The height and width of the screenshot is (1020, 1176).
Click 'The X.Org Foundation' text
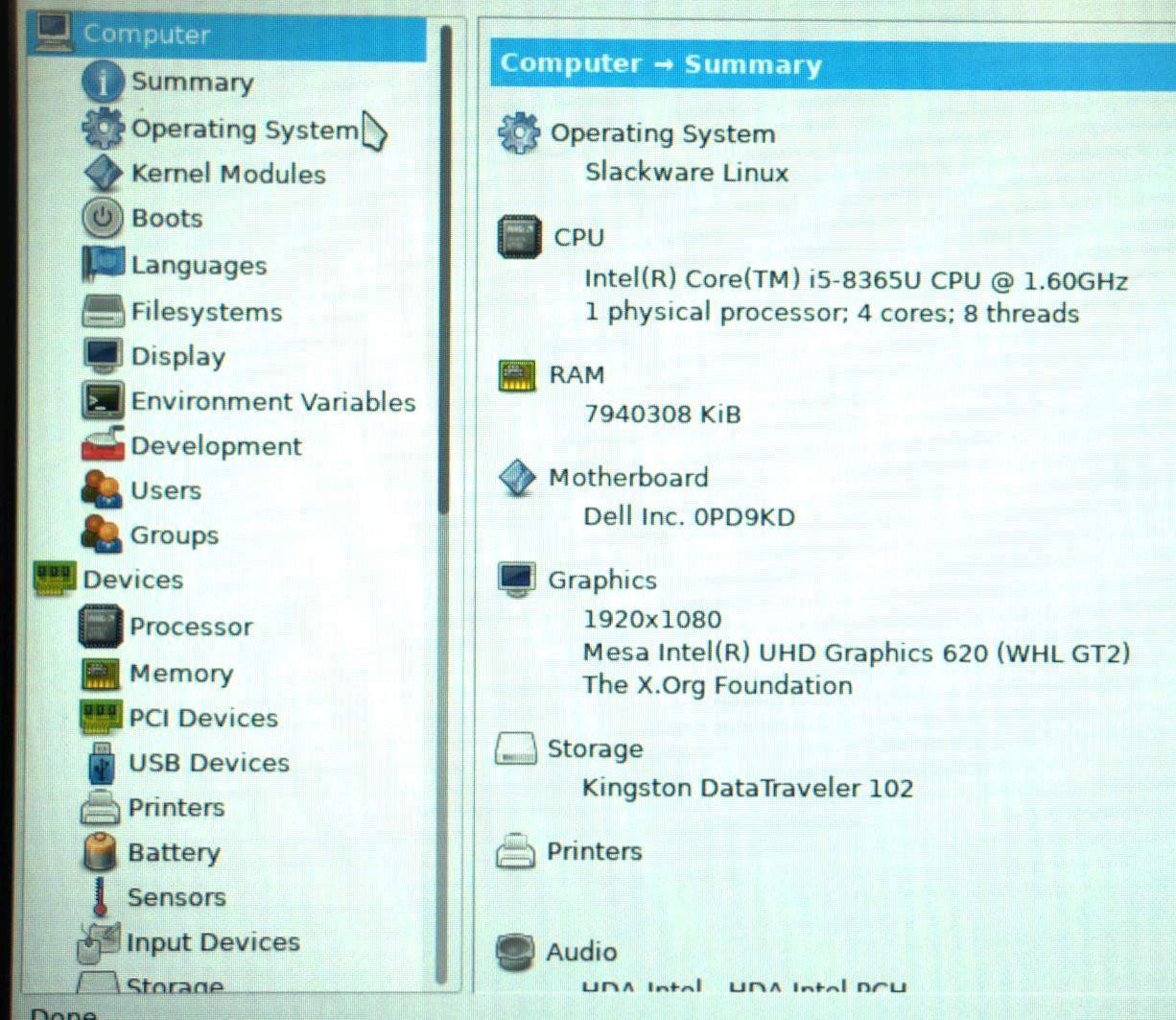coord(717,685)
